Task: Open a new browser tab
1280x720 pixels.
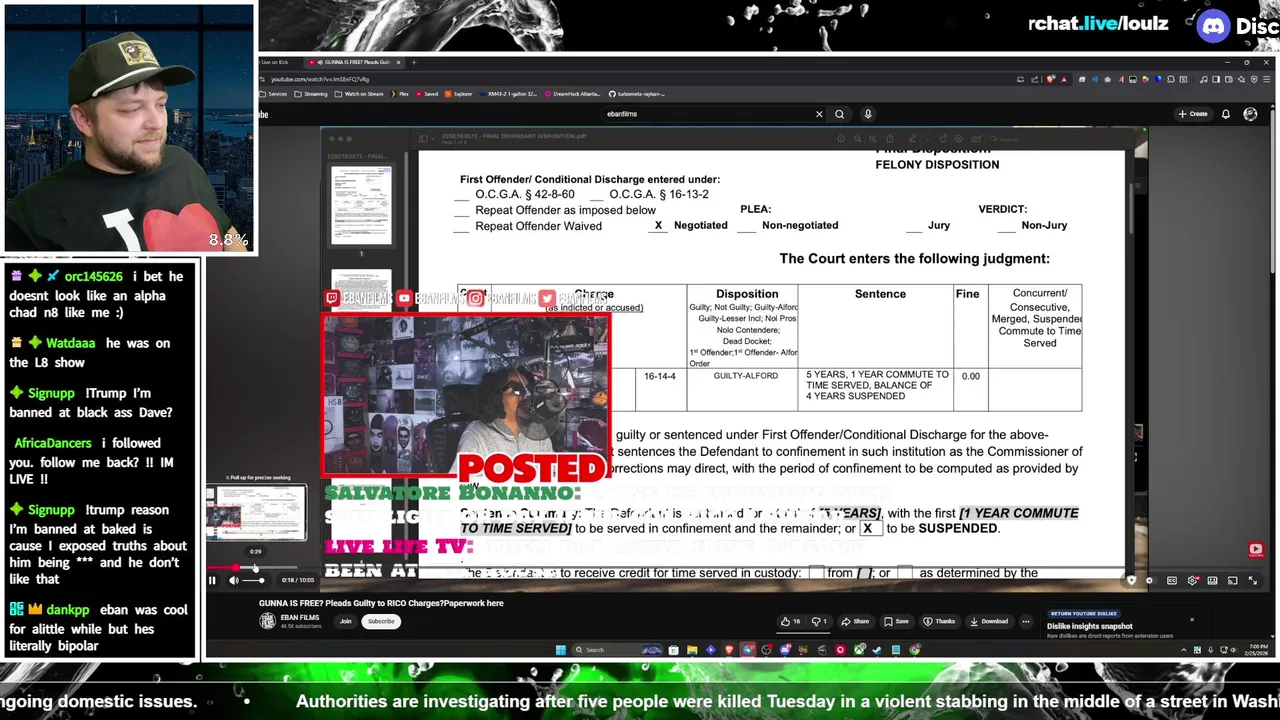Action: 414,62
